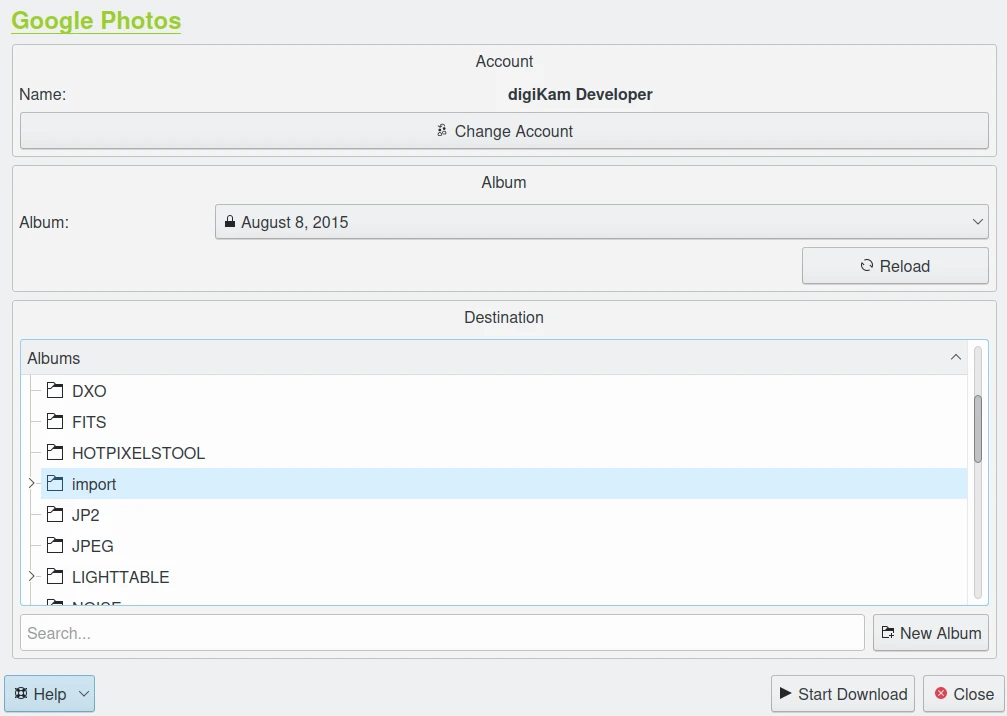Expand the LIGHTTABLE album tree node
Image resolution: width=1007 pixels, height=716 pixels.
coord(31,577)
